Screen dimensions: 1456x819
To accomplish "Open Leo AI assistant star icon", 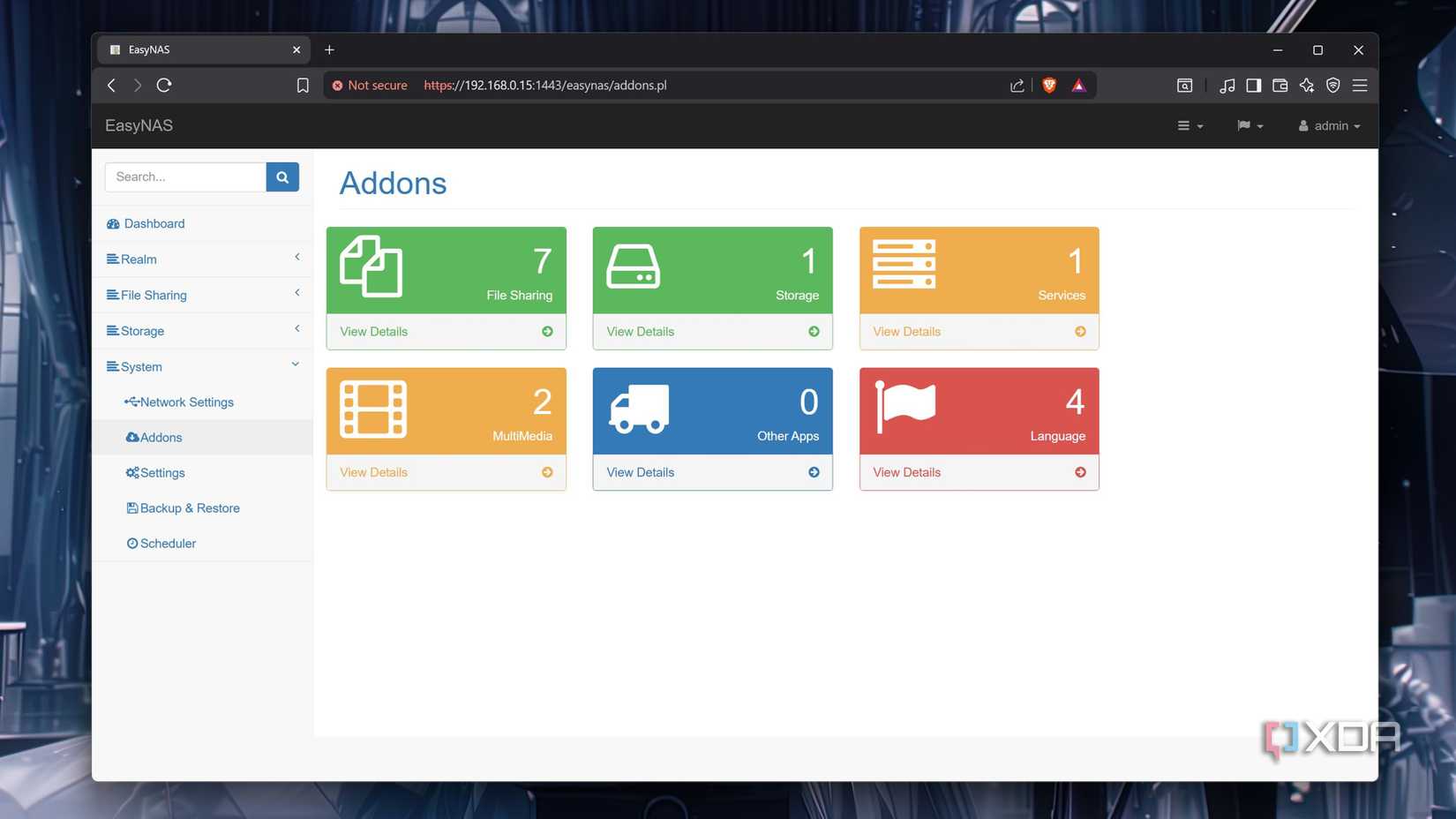I will tap(1306, 86).
